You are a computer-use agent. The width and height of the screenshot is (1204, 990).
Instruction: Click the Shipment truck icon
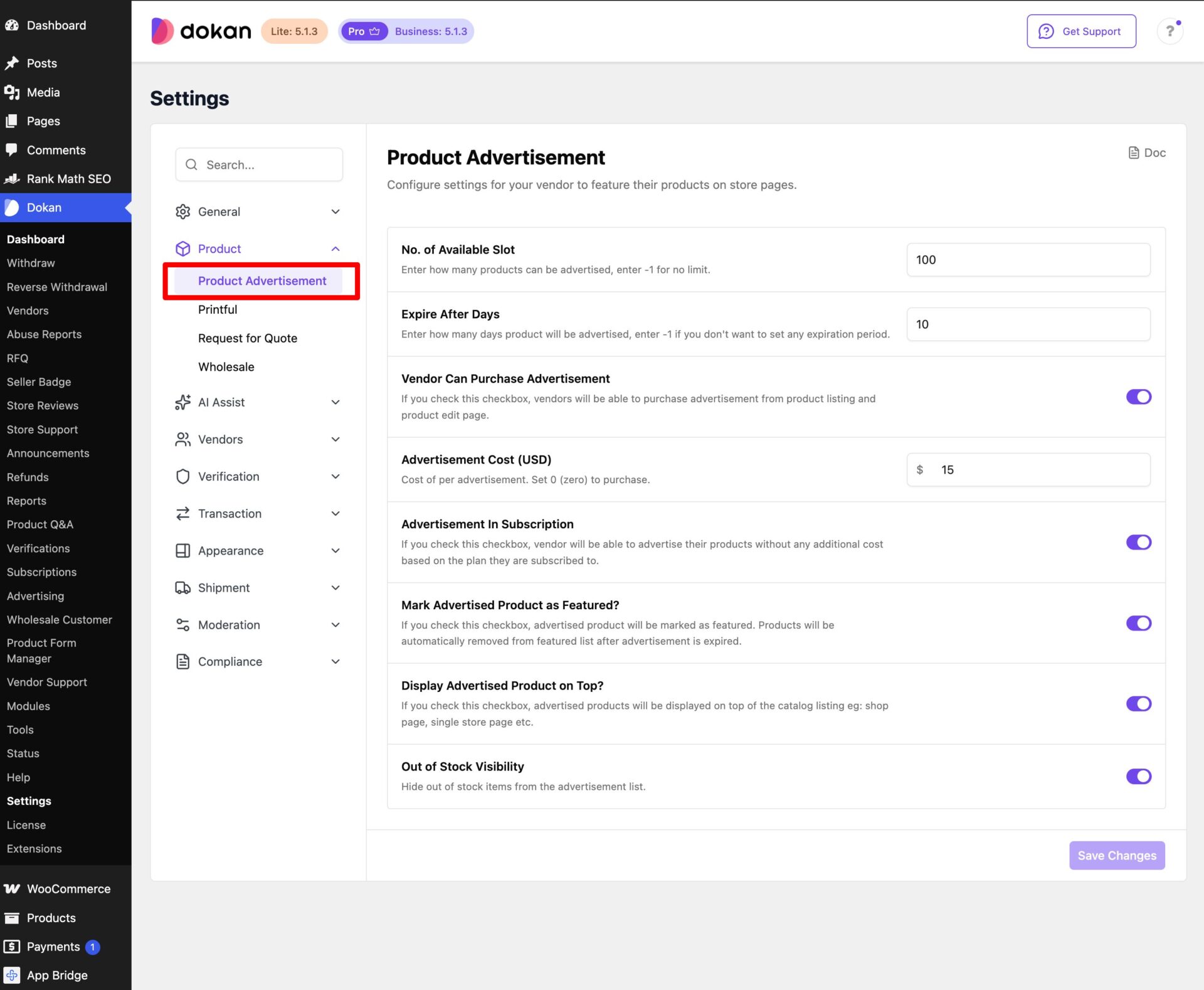(182, 587)
